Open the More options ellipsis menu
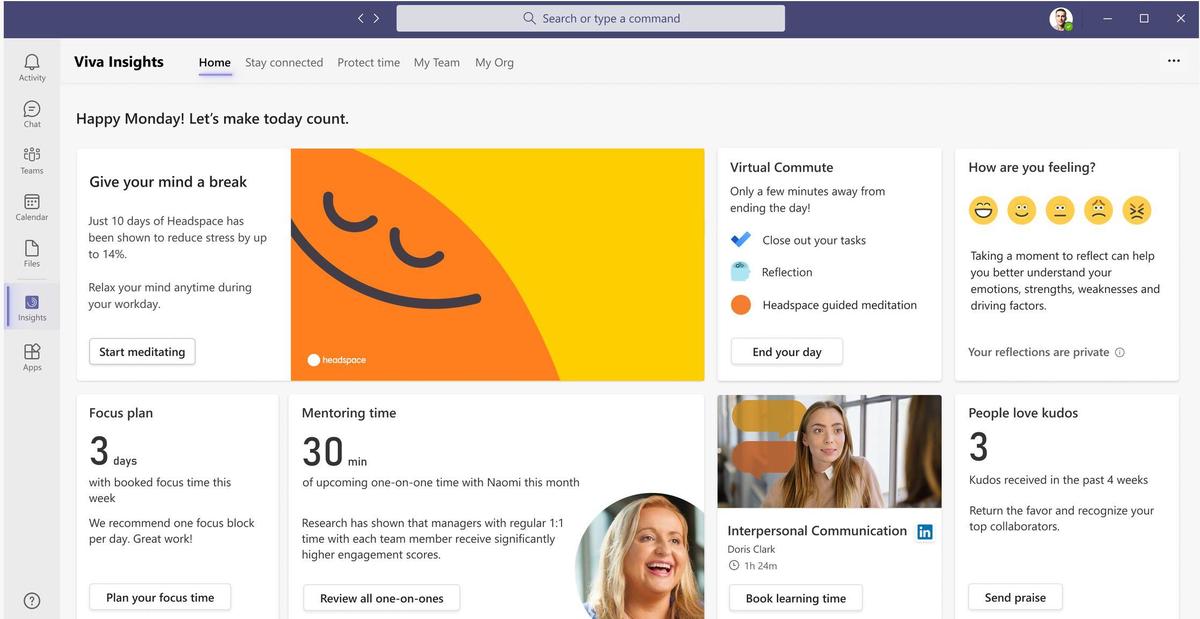Image resolution: width=1200 pixels, height=619 pixels. pyautogui.click(x=1174, y=61)
